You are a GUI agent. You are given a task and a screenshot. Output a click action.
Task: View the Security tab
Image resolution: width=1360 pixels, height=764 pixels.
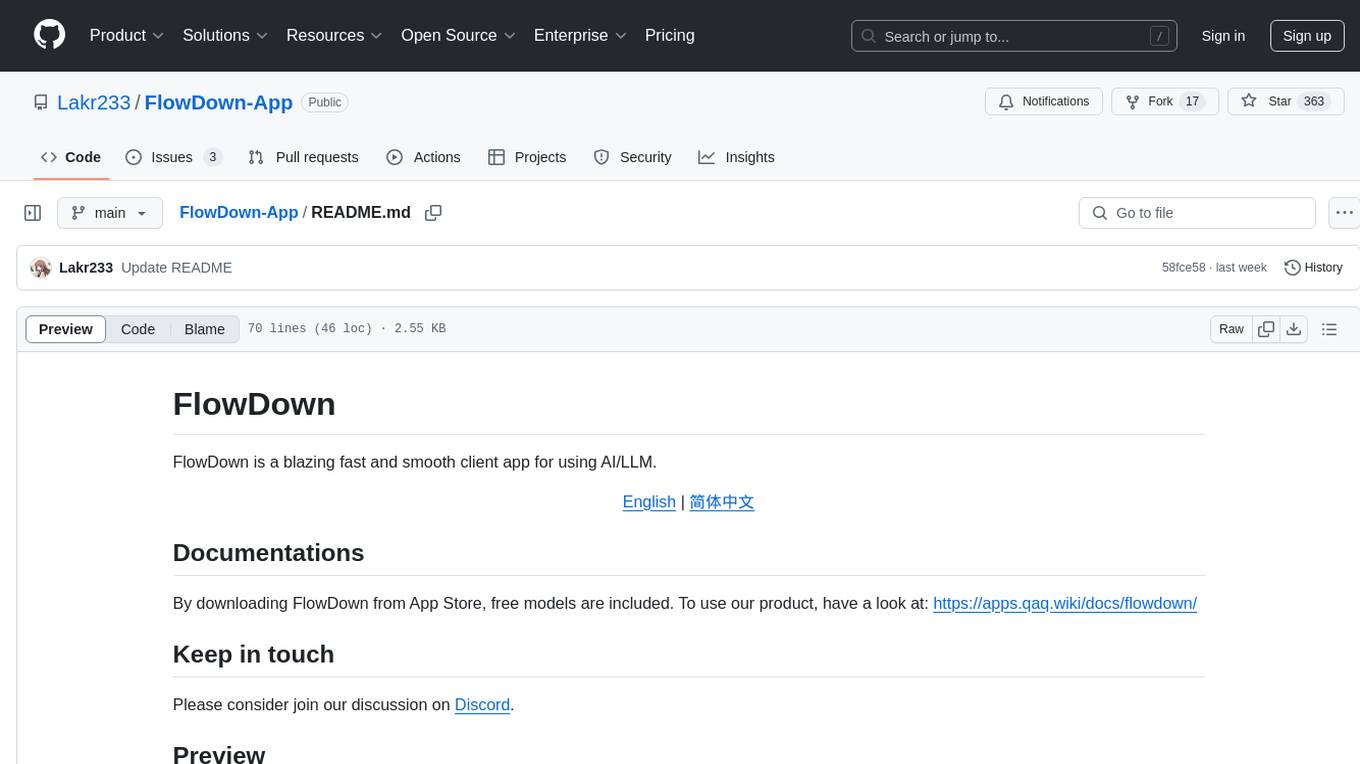(x=632, y=157)
